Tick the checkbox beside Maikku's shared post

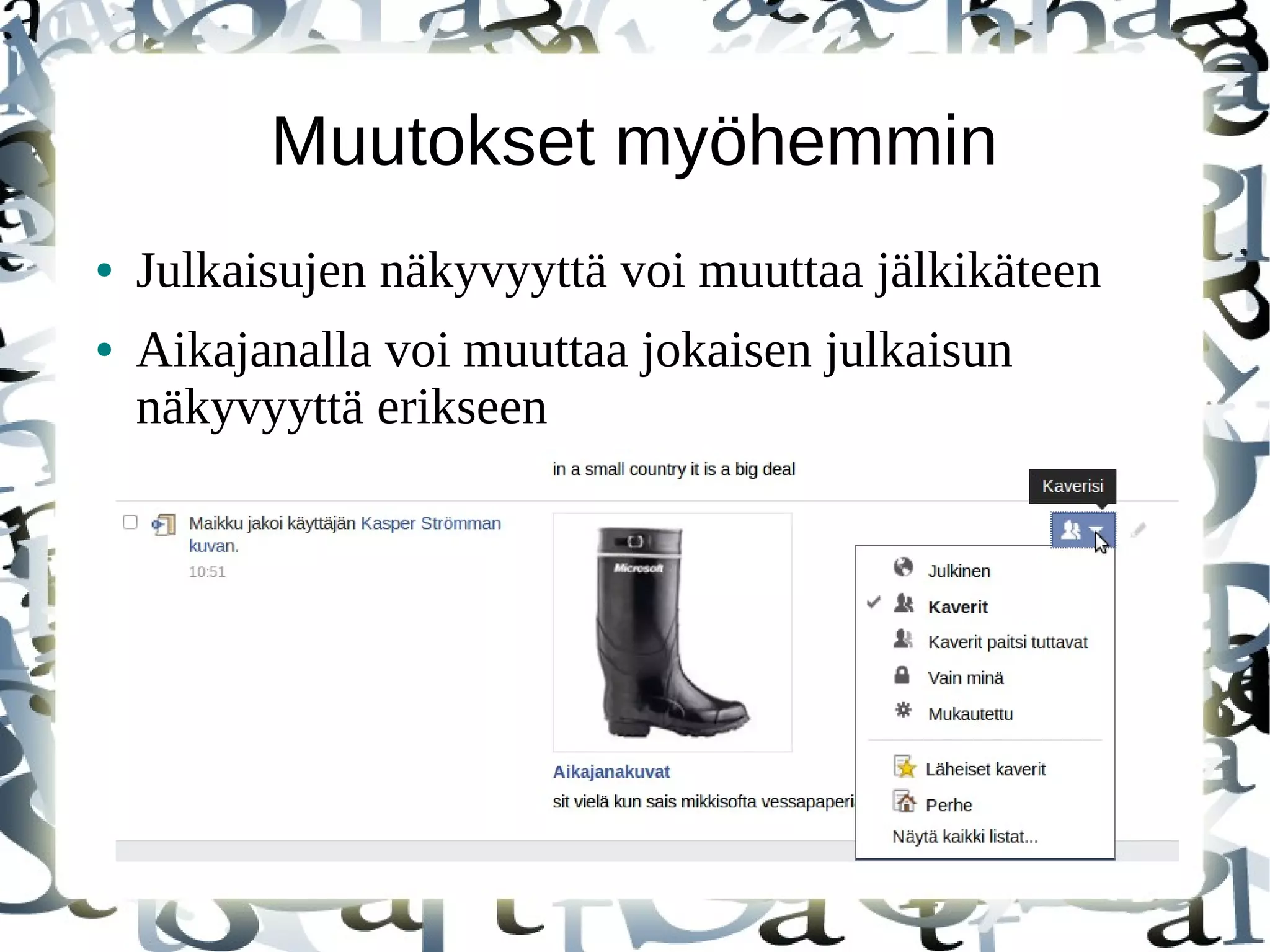pos(130,522)
